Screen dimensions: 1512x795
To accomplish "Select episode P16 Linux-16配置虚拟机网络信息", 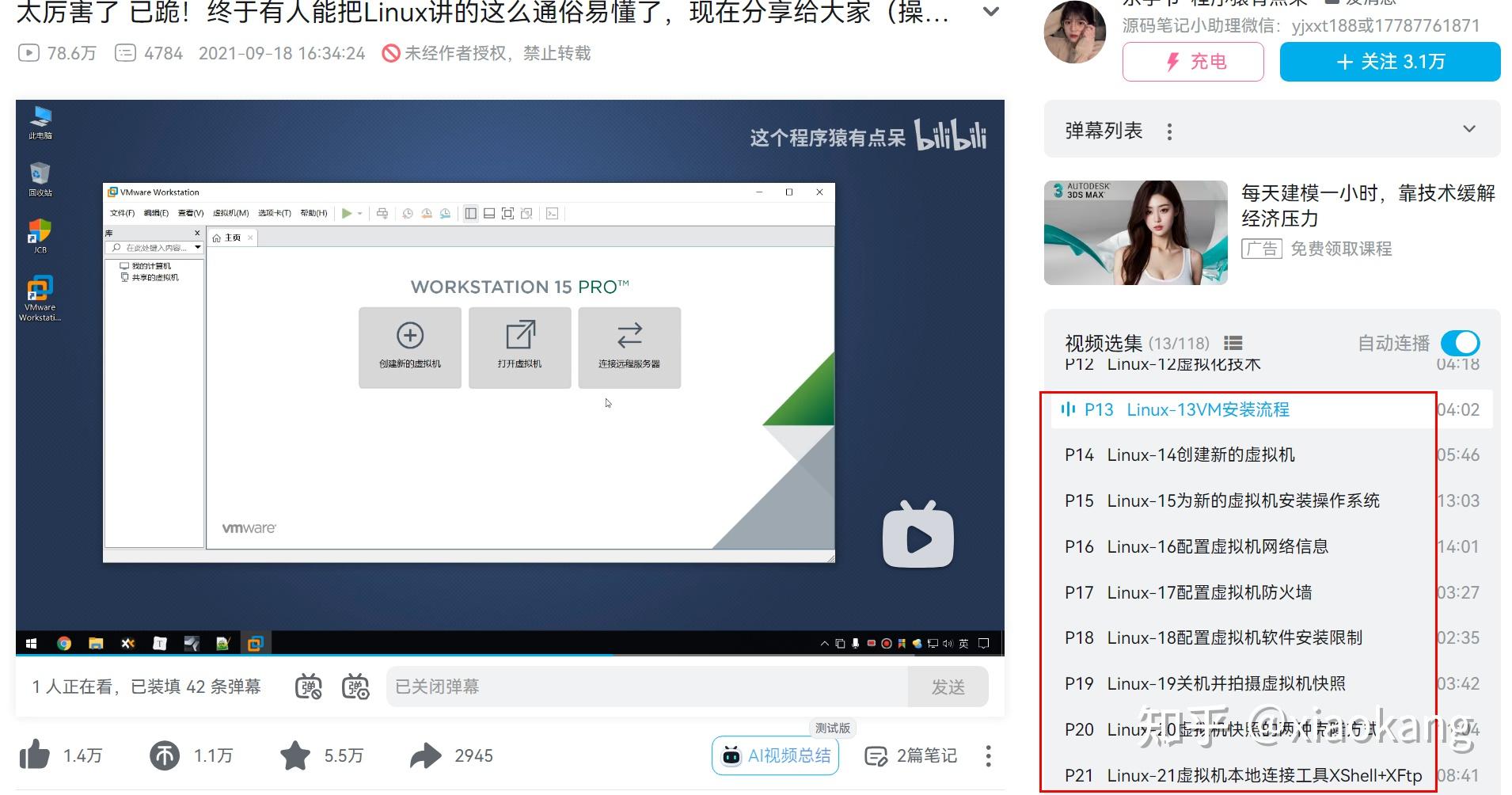I will tap(1271, 546).
